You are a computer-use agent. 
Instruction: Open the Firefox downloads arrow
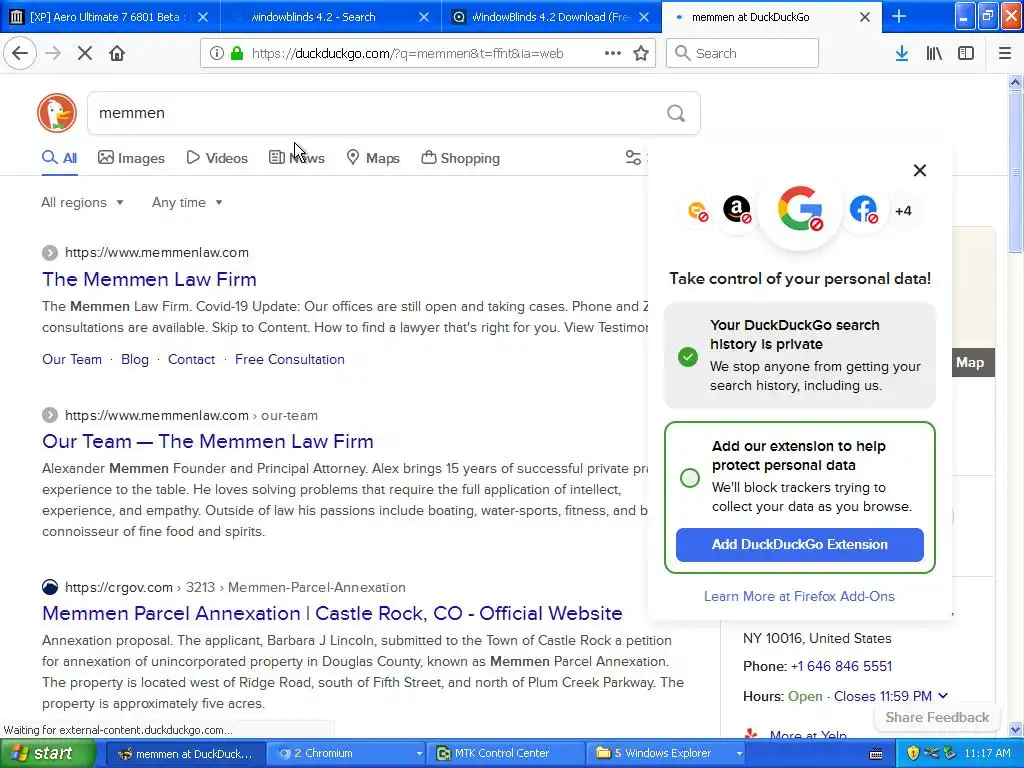902,54
